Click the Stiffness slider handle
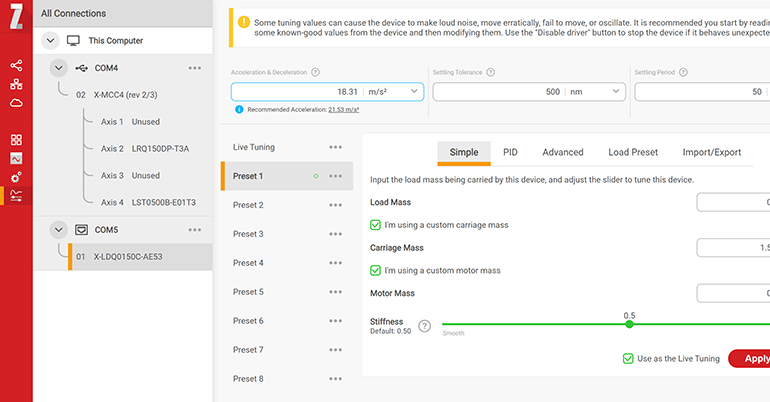Screen dimensions: 770x402 629,324
